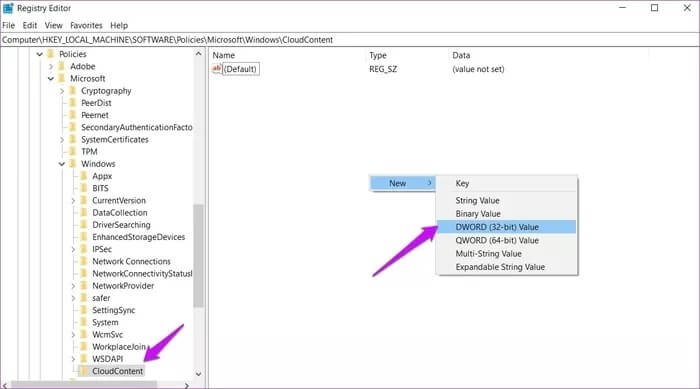
Task: Click the tree pane scroll up arrow
Action: point(199,54)
